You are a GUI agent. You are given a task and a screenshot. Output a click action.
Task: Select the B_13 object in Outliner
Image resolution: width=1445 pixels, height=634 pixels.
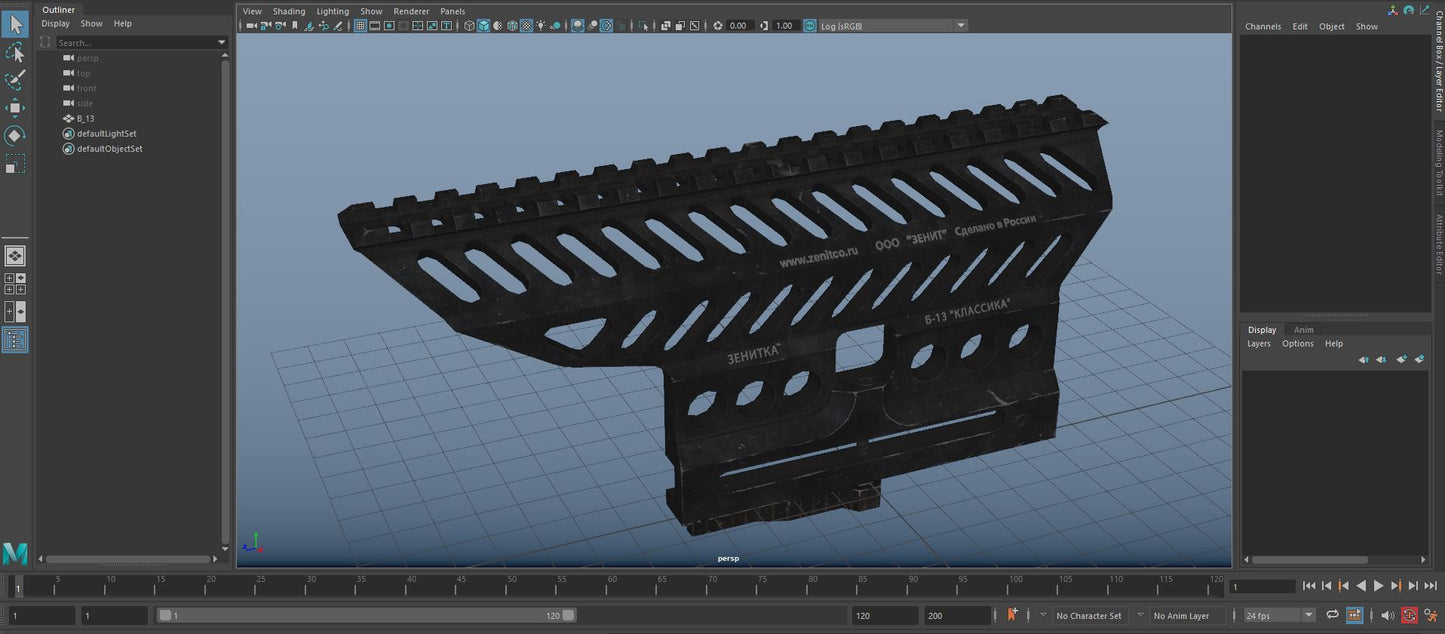click(x=85, y=118)
